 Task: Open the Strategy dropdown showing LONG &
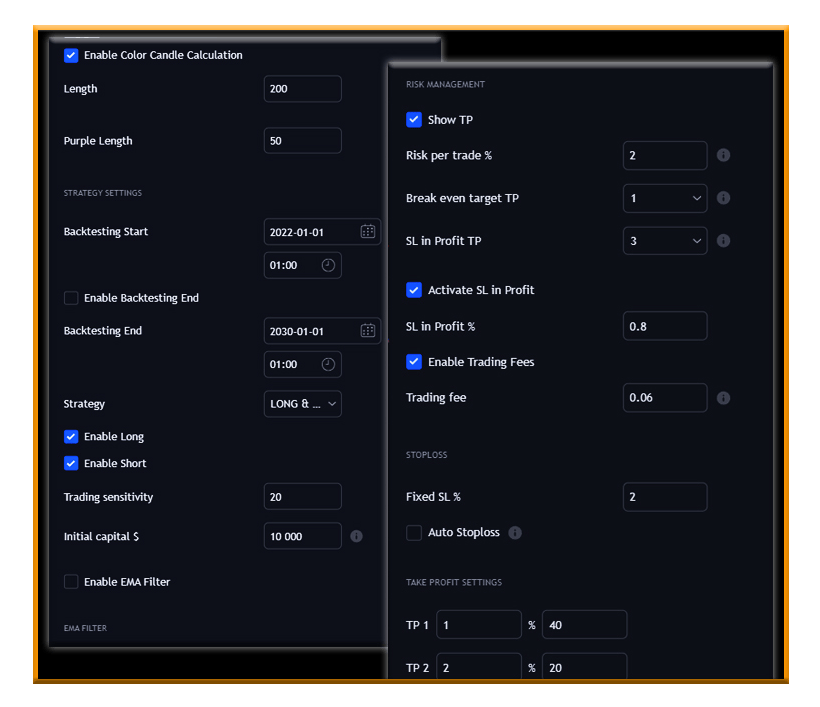click(x=303, y=404)
